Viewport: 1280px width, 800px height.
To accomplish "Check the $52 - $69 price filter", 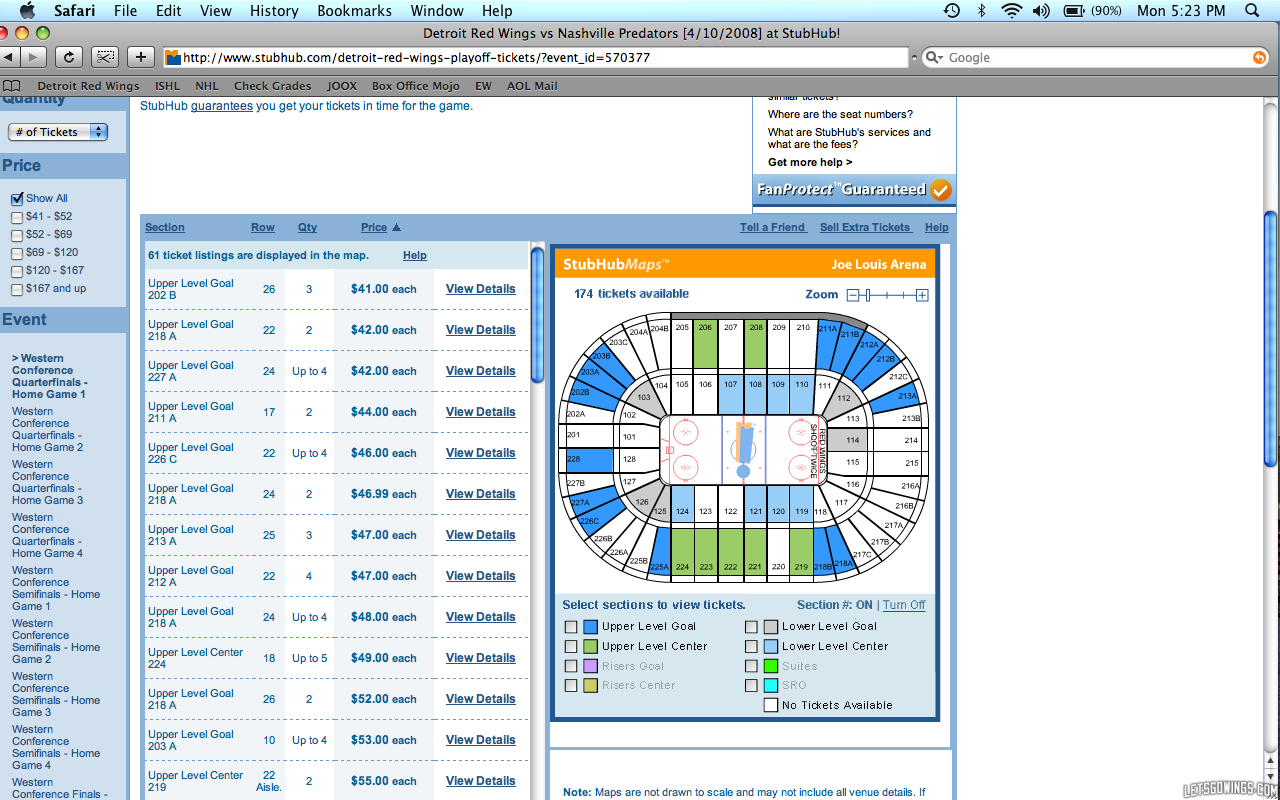I will (16, 235).
